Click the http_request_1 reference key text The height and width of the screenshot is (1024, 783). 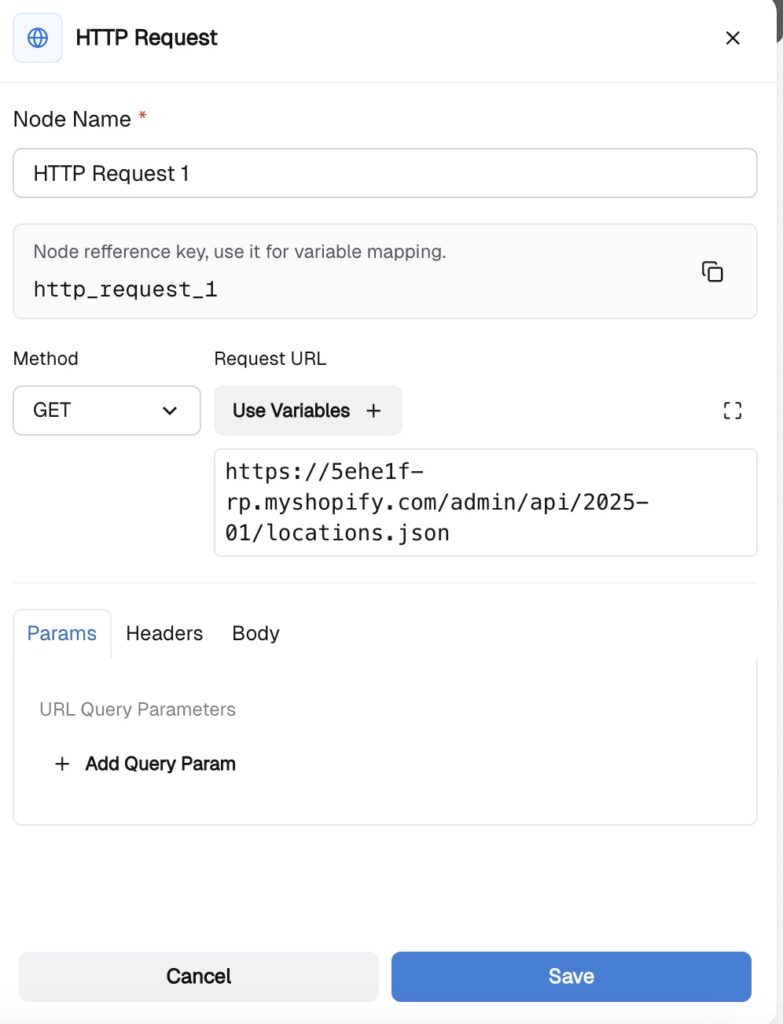point(125,290)
